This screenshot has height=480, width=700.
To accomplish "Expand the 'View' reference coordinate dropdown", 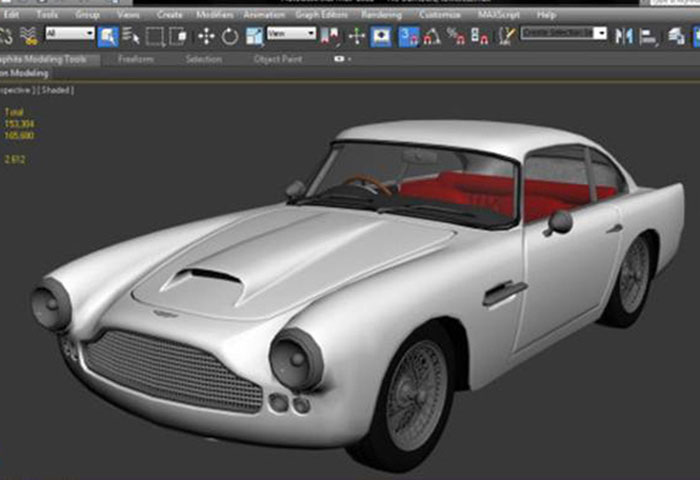I will click(293, 33).
